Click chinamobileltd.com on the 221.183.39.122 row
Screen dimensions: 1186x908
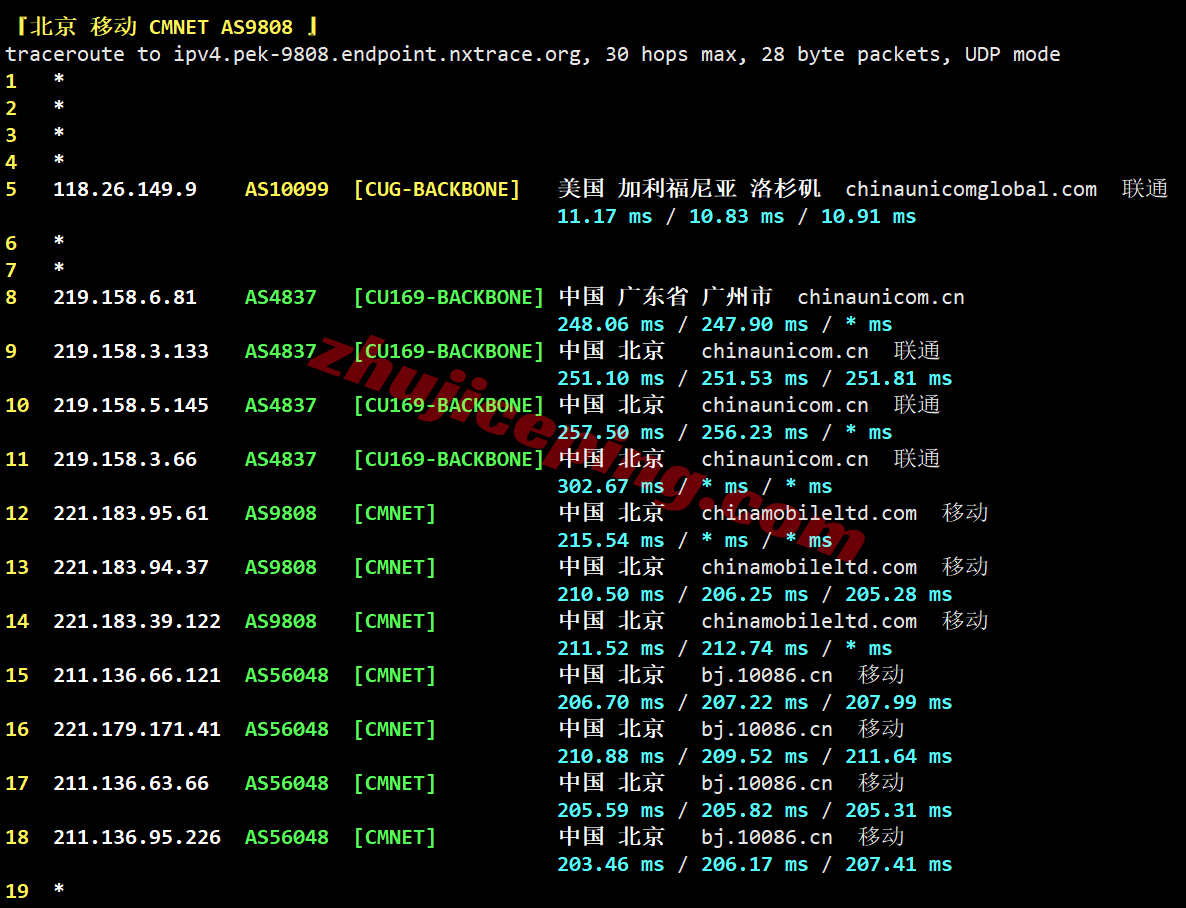click(x=809, y=622)
